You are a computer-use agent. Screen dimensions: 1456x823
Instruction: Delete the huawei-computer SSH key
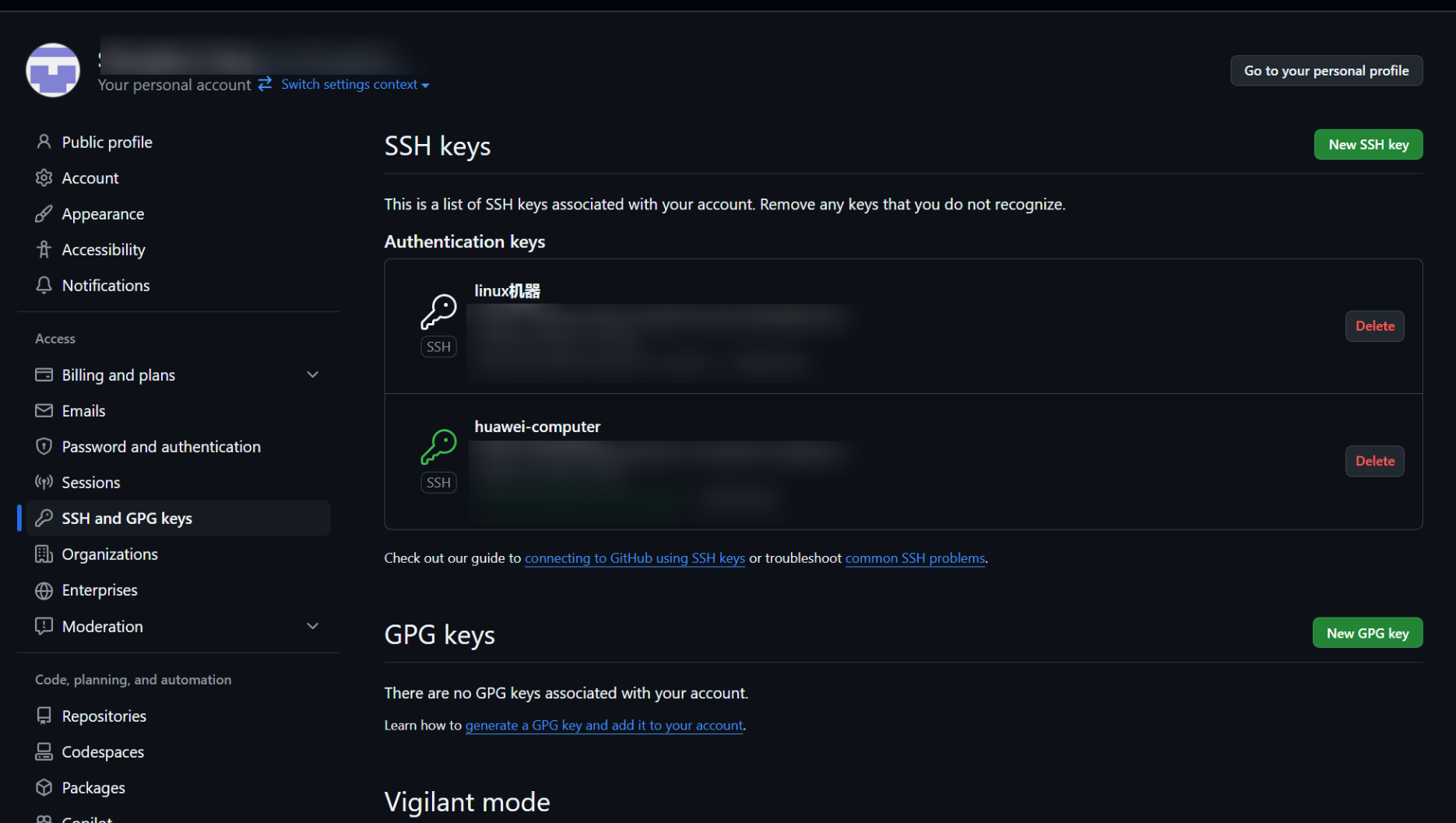pyautogui.click(x=1374, y=461)
